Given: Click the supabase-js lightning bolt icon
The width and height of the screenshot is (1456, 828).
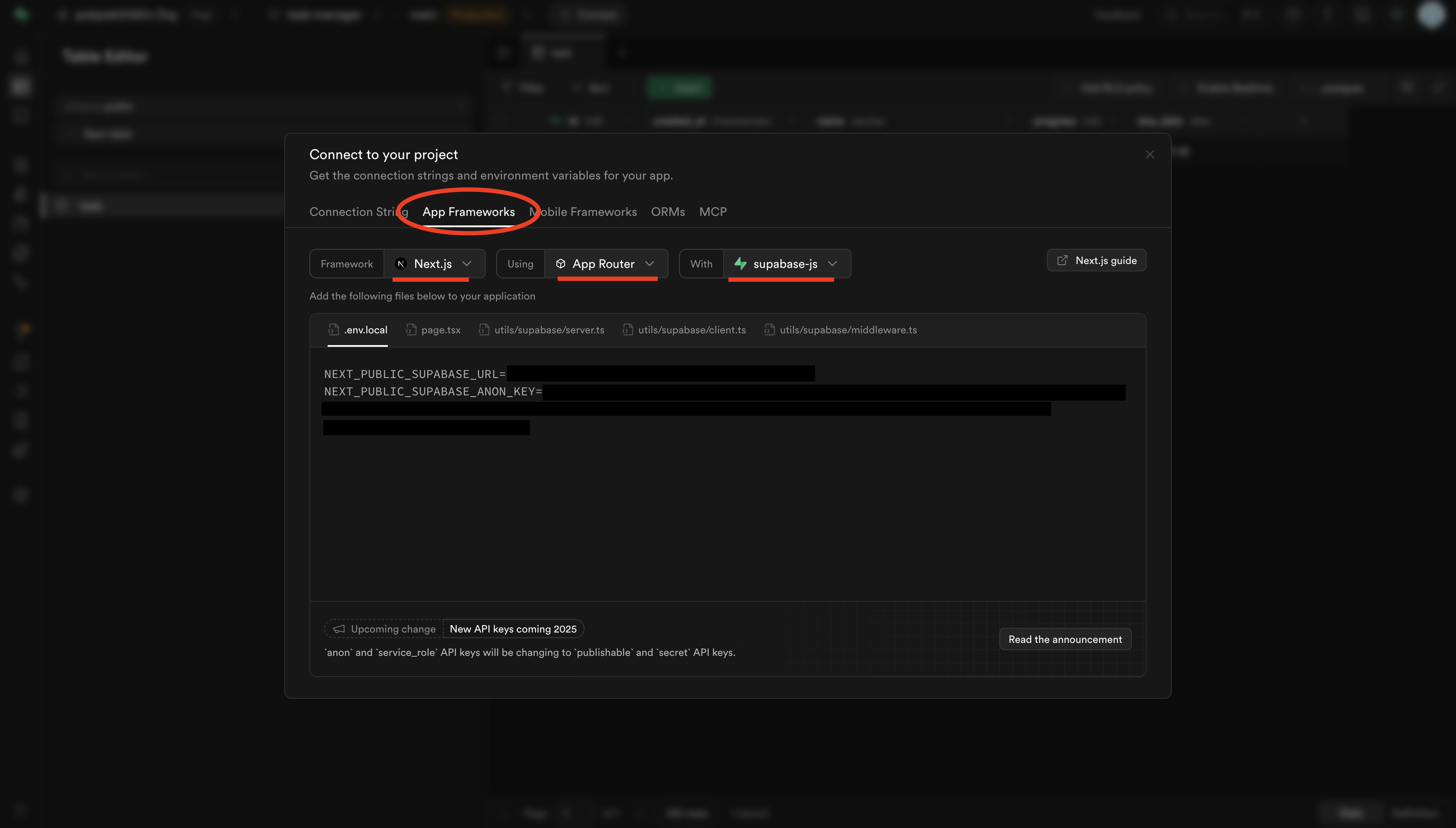Looking at the screenshot, I should click(x=740, y=263).
